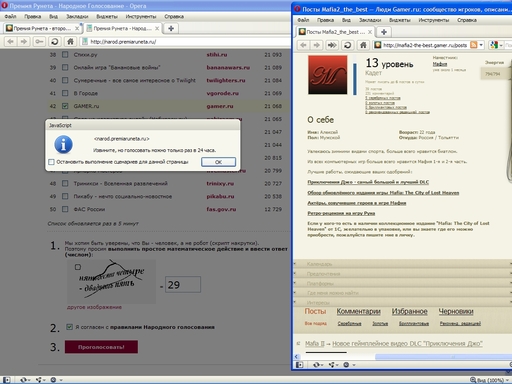This screenshot has height=384, width=512.
Task: Click the back arrow in the right Opera window
Action: [303, 45]
